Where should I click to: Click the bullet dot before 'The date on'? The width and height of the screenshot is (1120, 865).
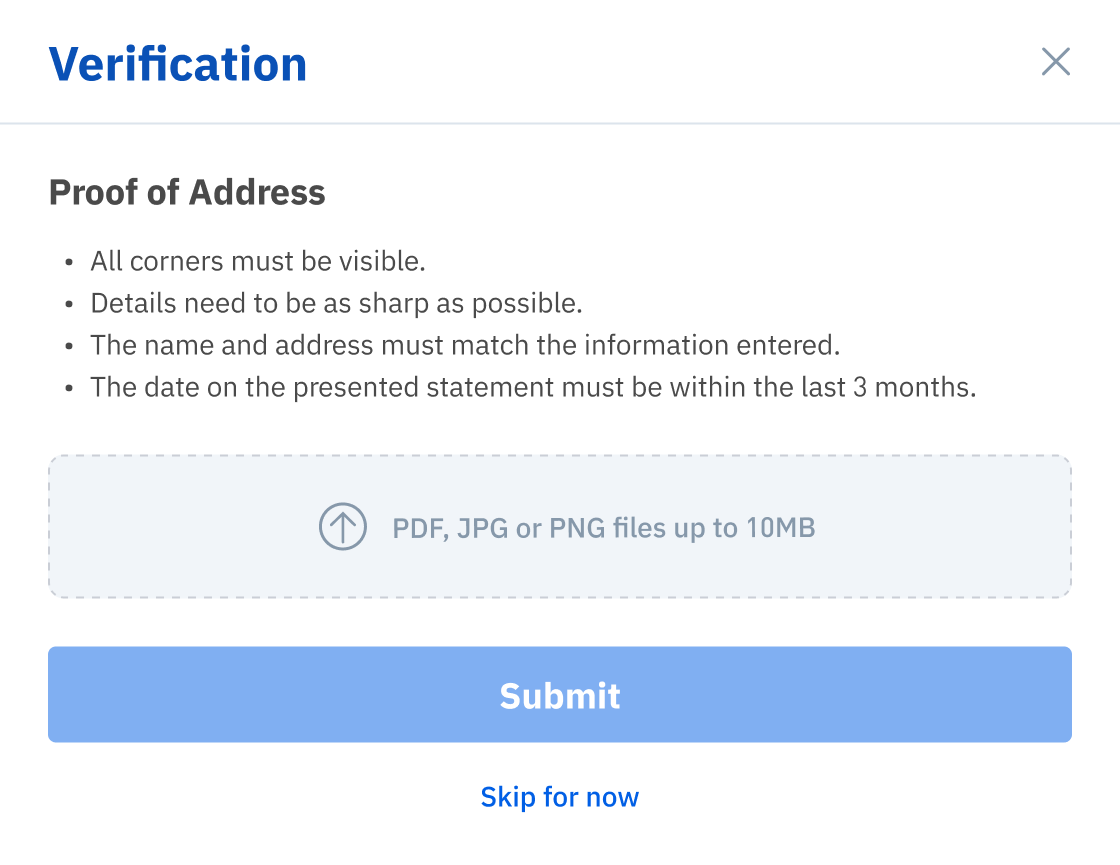tap(69, 389)
